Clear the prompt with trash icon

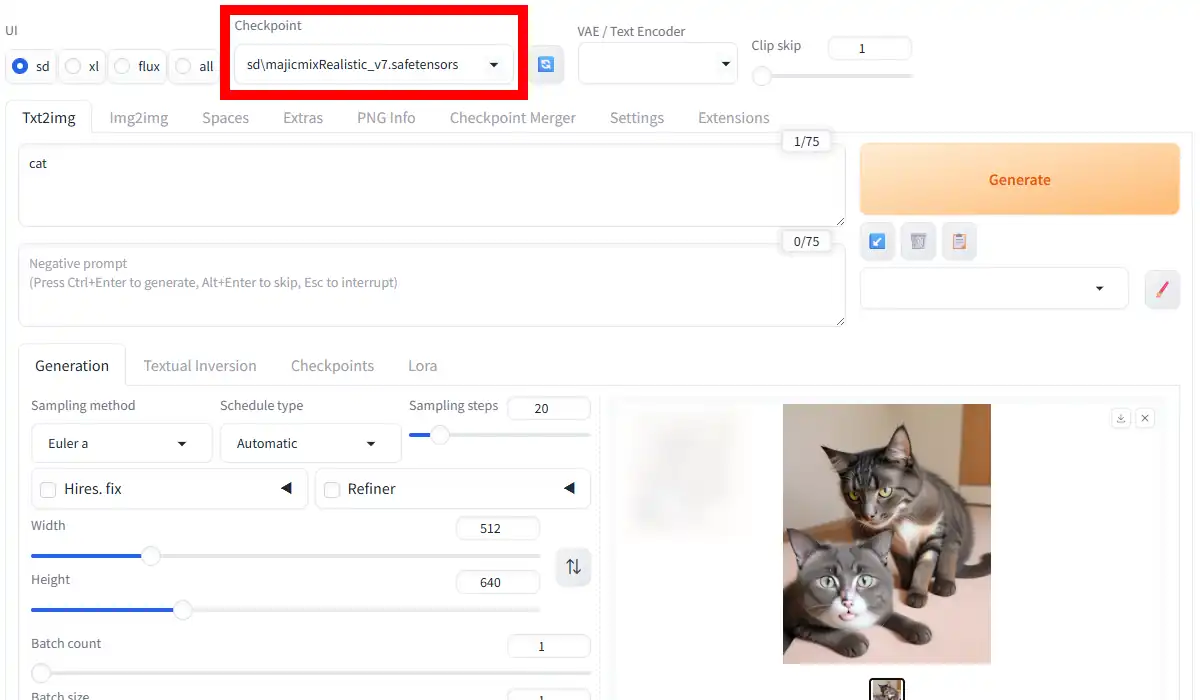pos(918,241)
